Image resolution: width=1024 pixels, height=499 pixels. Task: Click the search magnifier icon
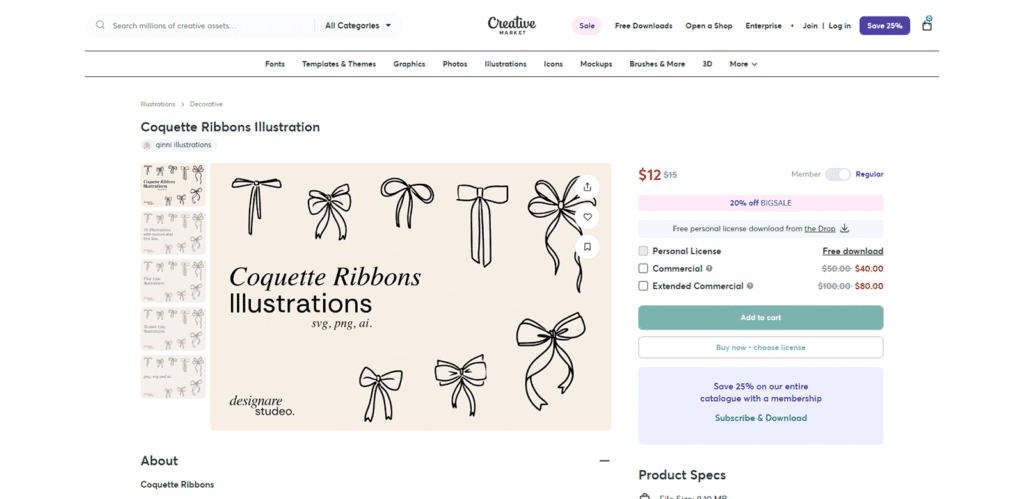pos(100,25)
